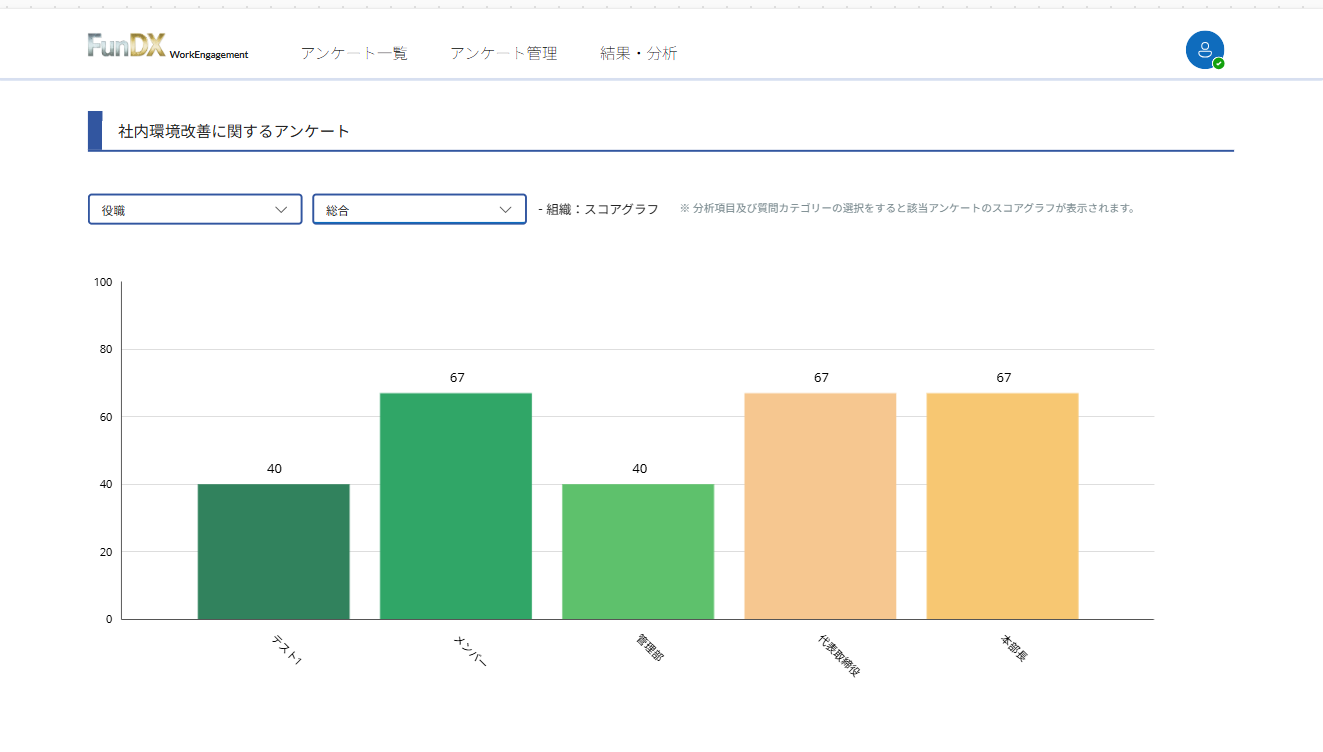Open the user profile avatar icon
This screenshot has width=1323, height=752.
1204,49
